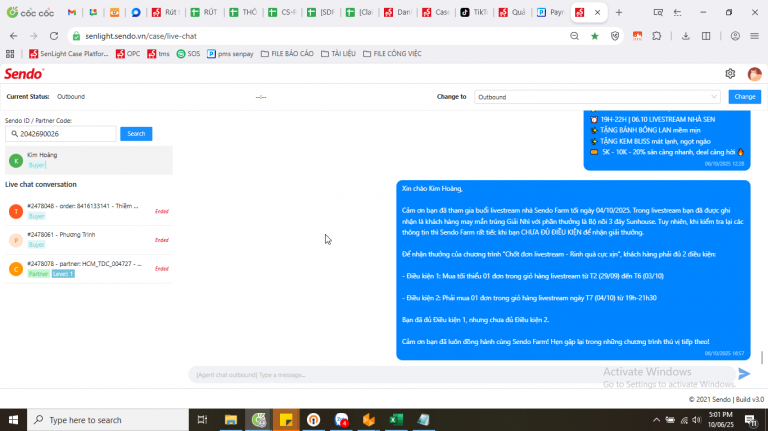Go back to the previous page

click(x=14, y=36)
